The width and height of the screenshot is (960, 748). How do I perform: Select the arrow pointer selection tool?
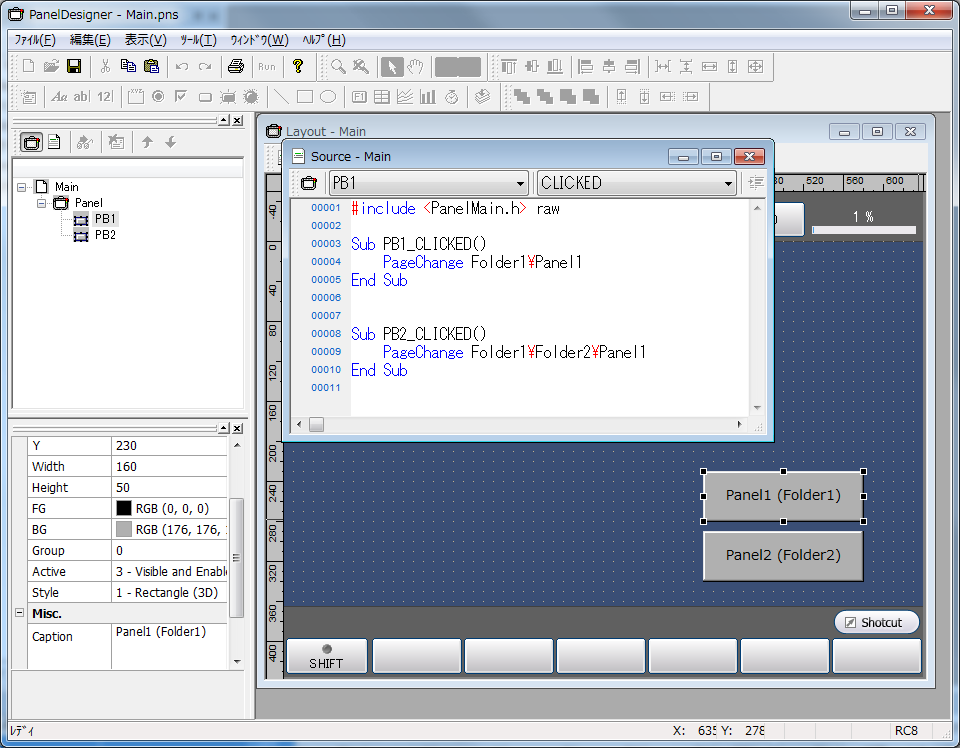click(x=392, y=67)
